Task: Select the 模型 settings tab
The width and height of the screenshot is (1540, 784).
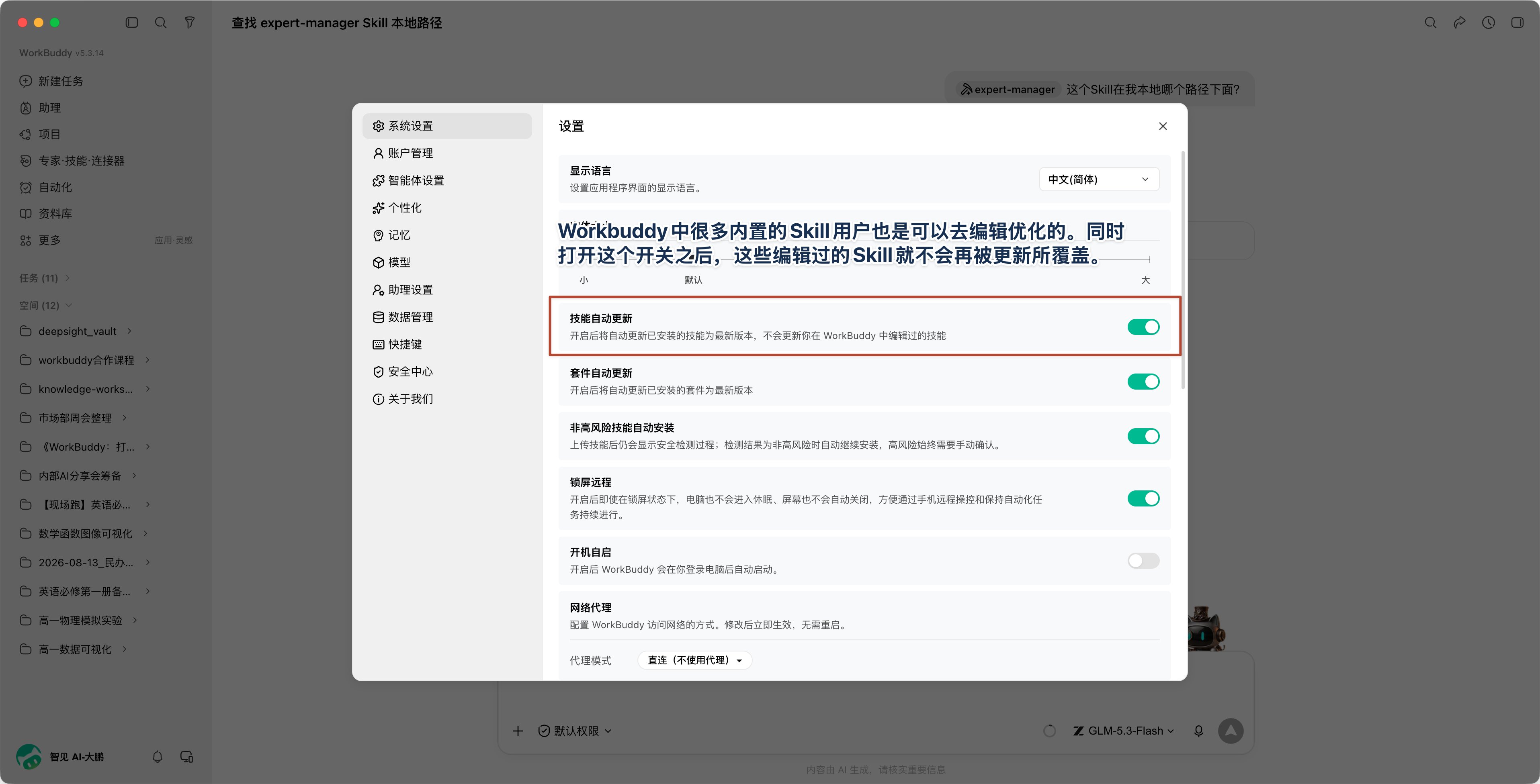Action: (x=446, y=262)
